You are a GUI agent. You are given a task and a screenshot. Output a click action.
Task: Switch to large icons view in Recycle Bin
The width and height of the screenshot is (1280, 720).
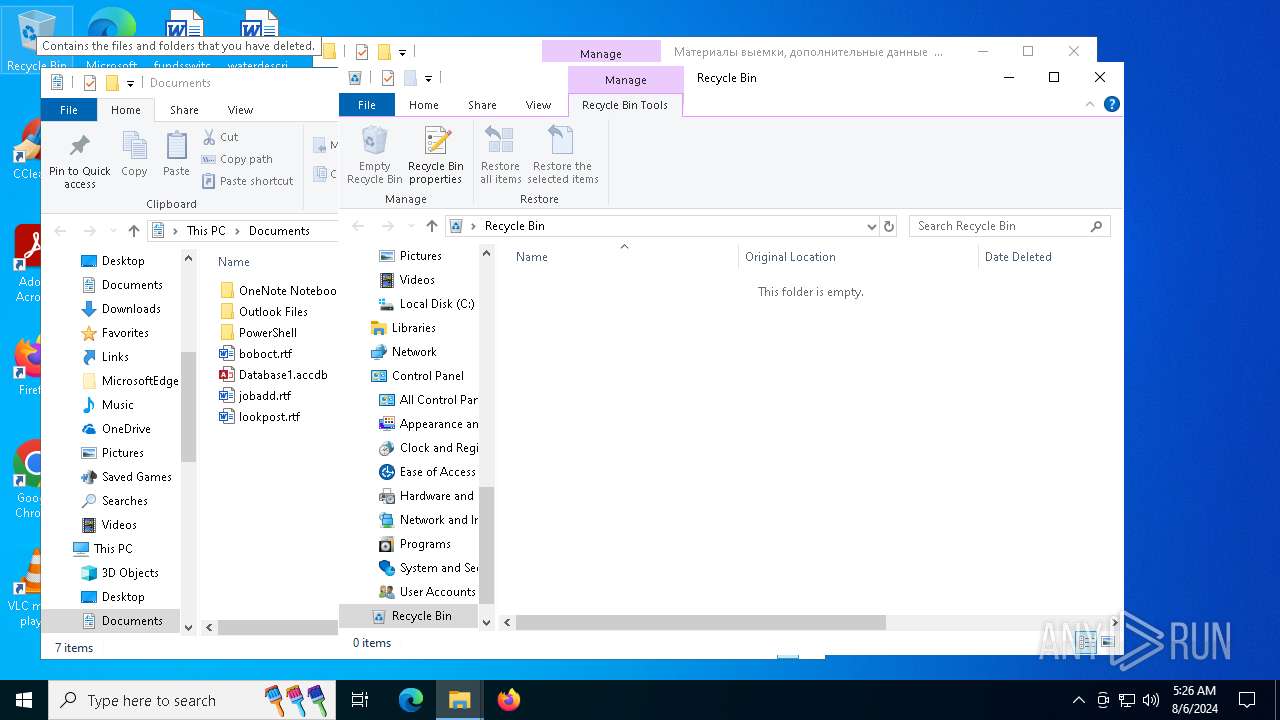pos(1107,642)
